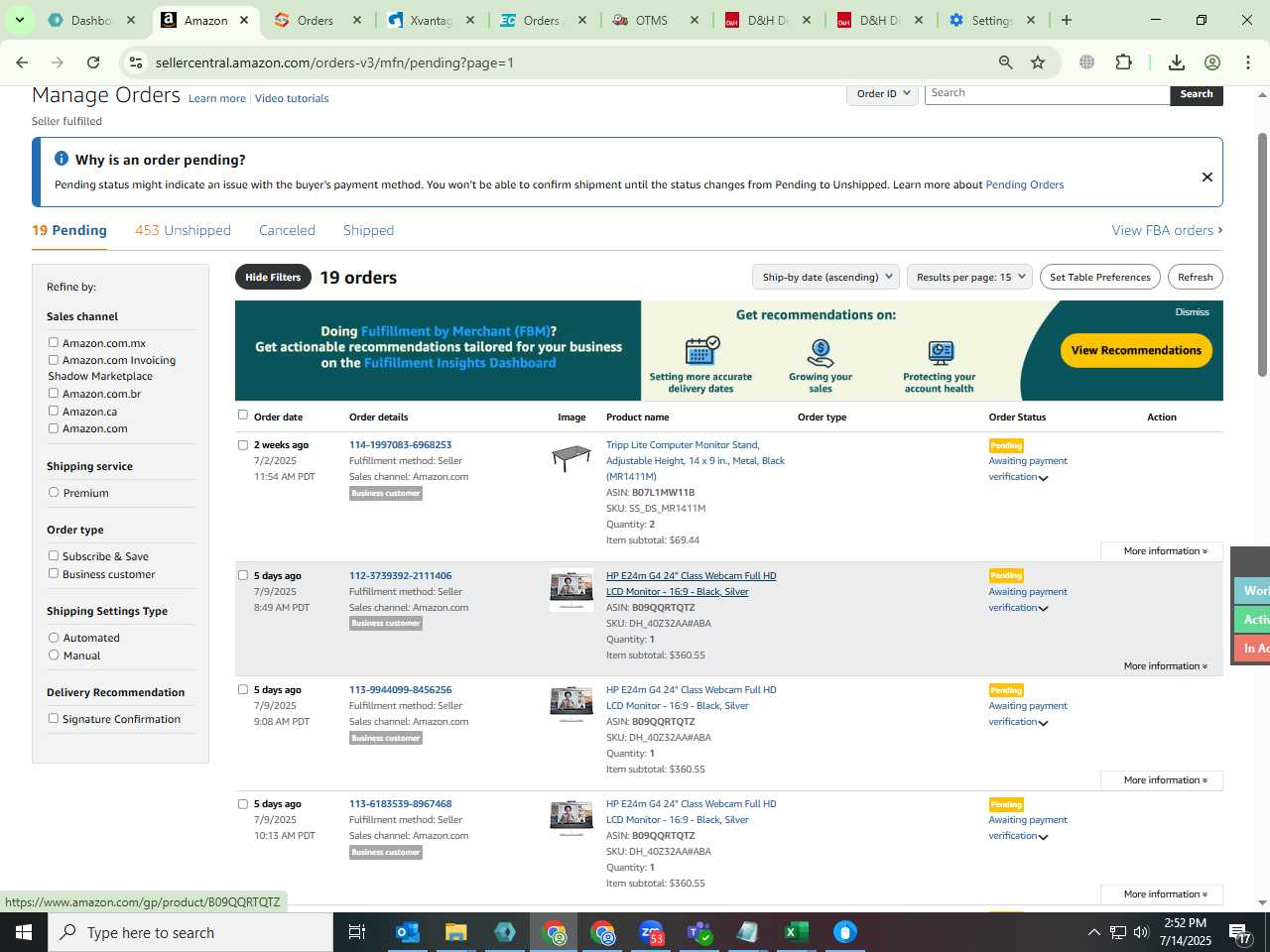Go back using the browser back arrow
Viewport: 1270px width, 952px height.
[22, 62]
